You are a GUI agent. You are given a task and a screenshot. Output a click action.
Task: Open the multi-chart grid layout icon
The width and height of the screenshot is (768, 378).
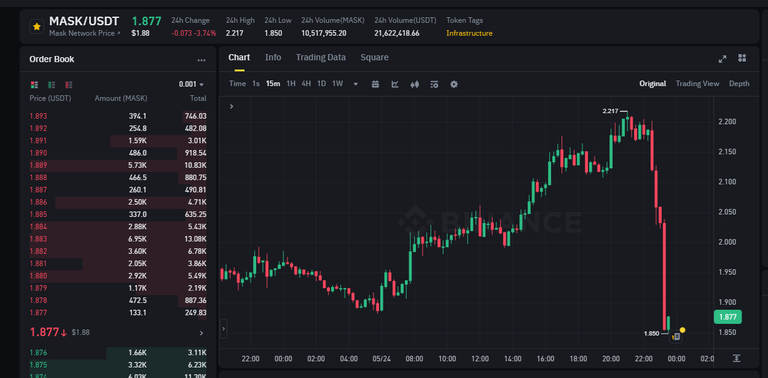pos(742,58)
